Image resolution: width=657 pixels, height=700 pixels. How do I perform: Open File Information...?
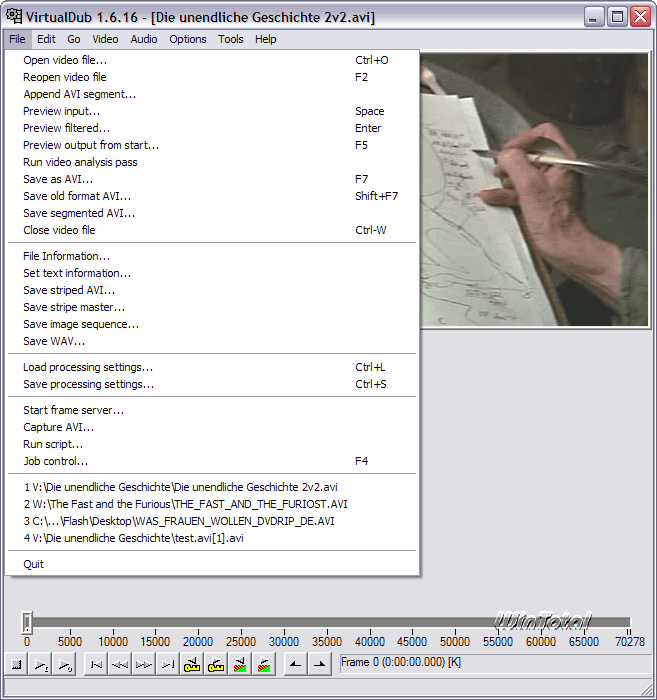(x=212, y=256)
